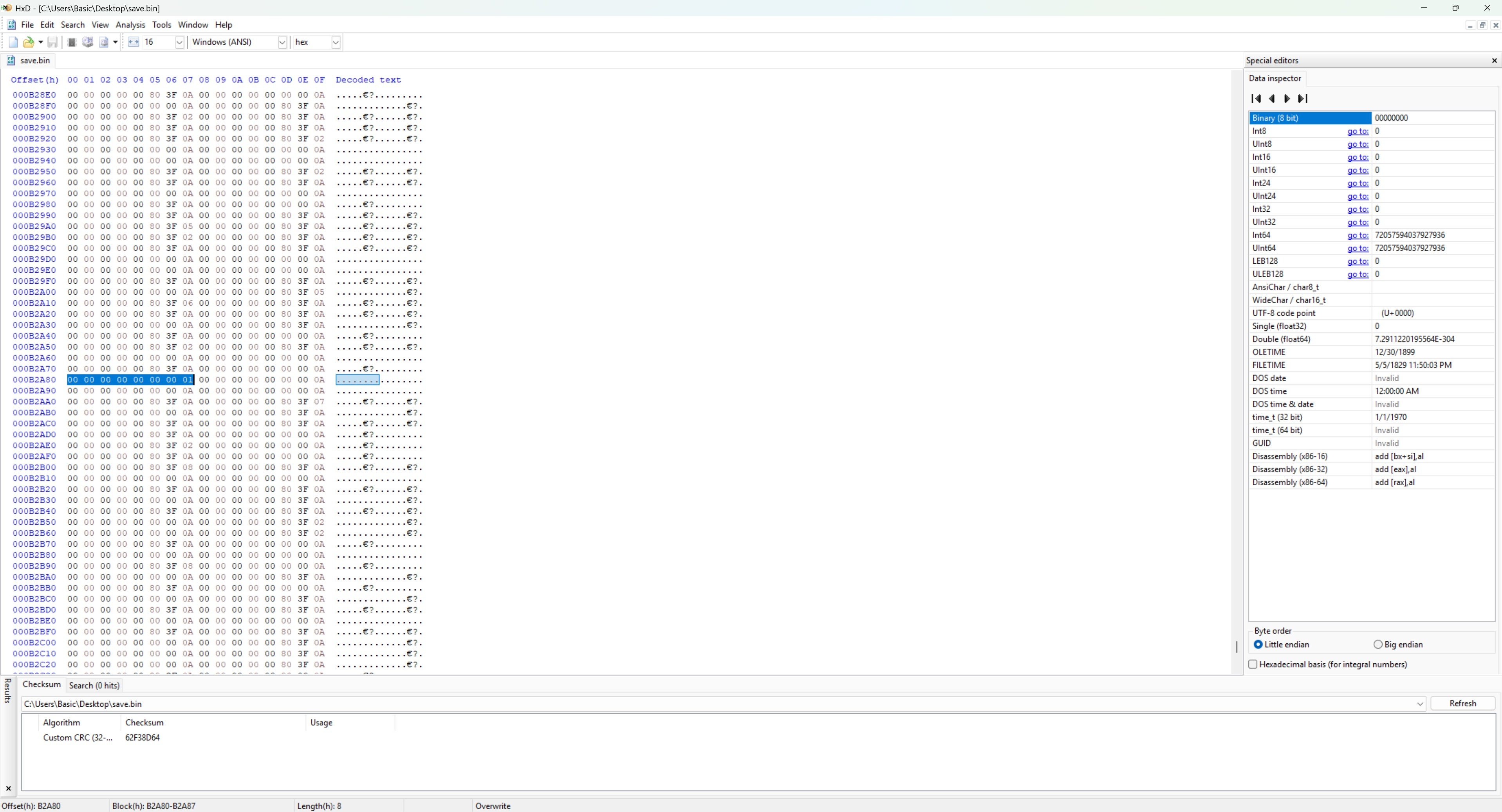Click the Open disk icon
The image size is (1502, 812).
click(88, 42)
